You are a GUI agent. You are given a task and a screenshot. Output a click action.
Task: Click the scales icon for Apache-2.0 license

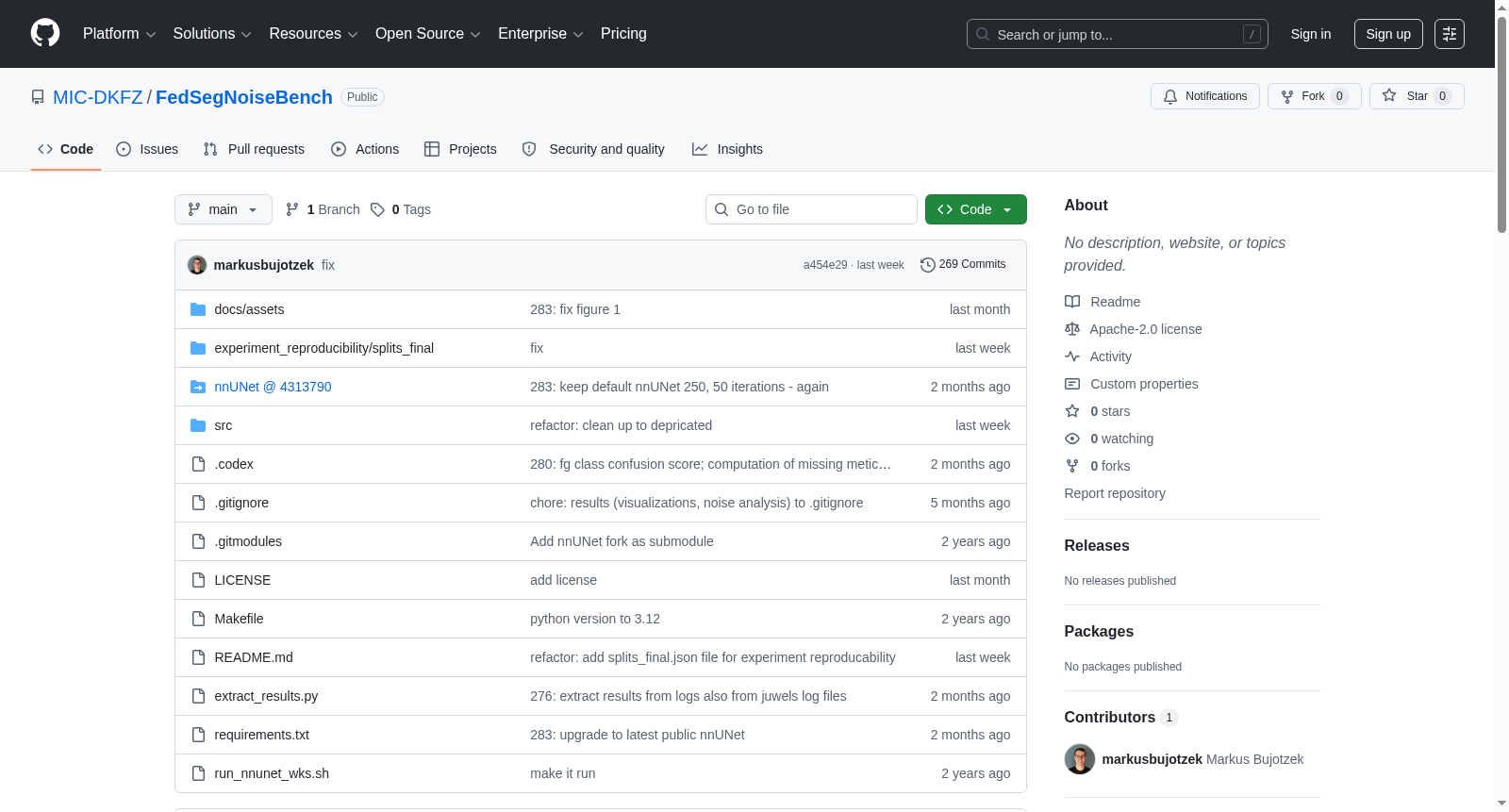tap(1072, 329)
